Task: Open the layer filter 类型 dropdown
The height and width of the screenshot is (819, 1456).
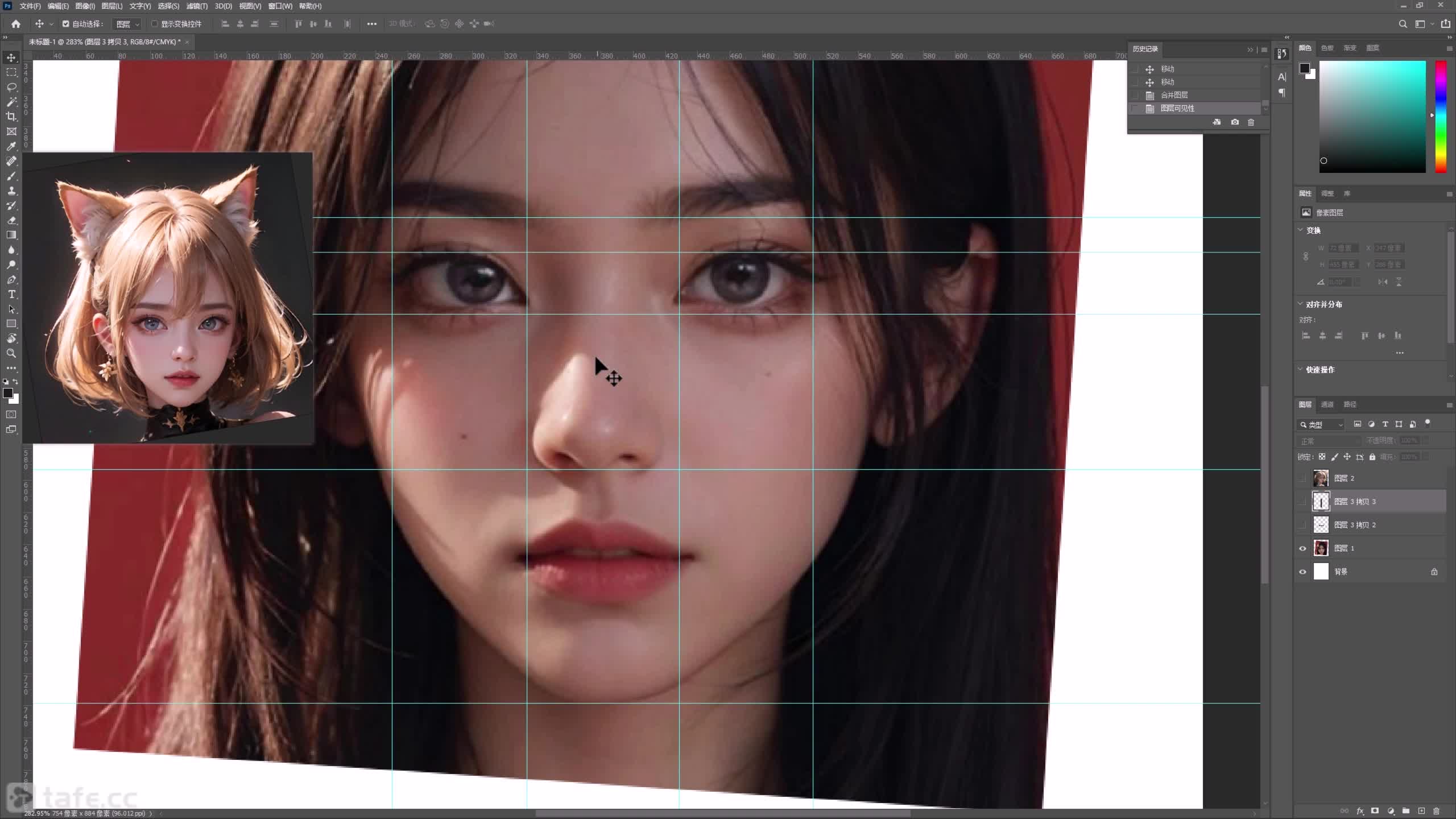Action: 1321,424
